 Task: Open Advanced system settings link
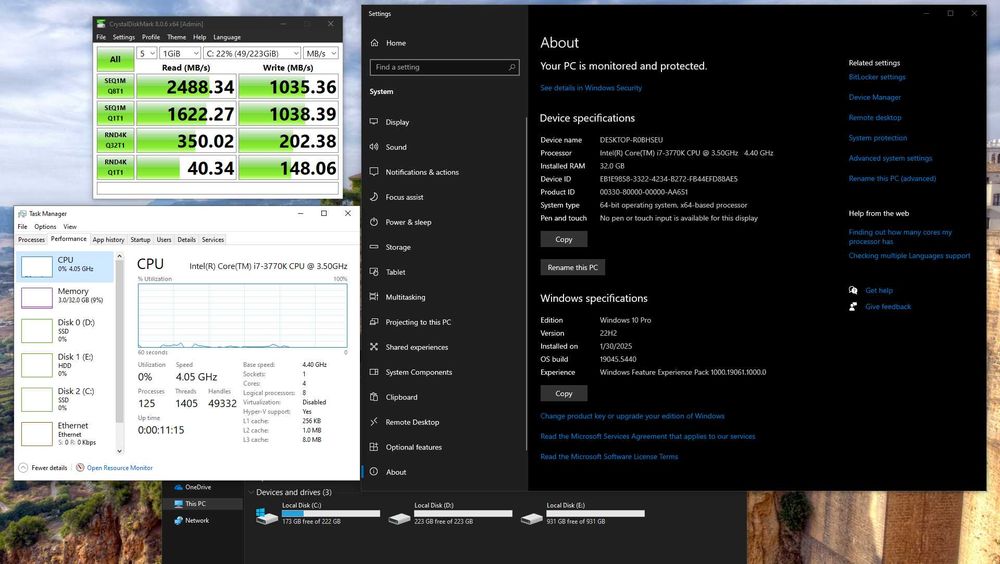[x=890, y=158]
